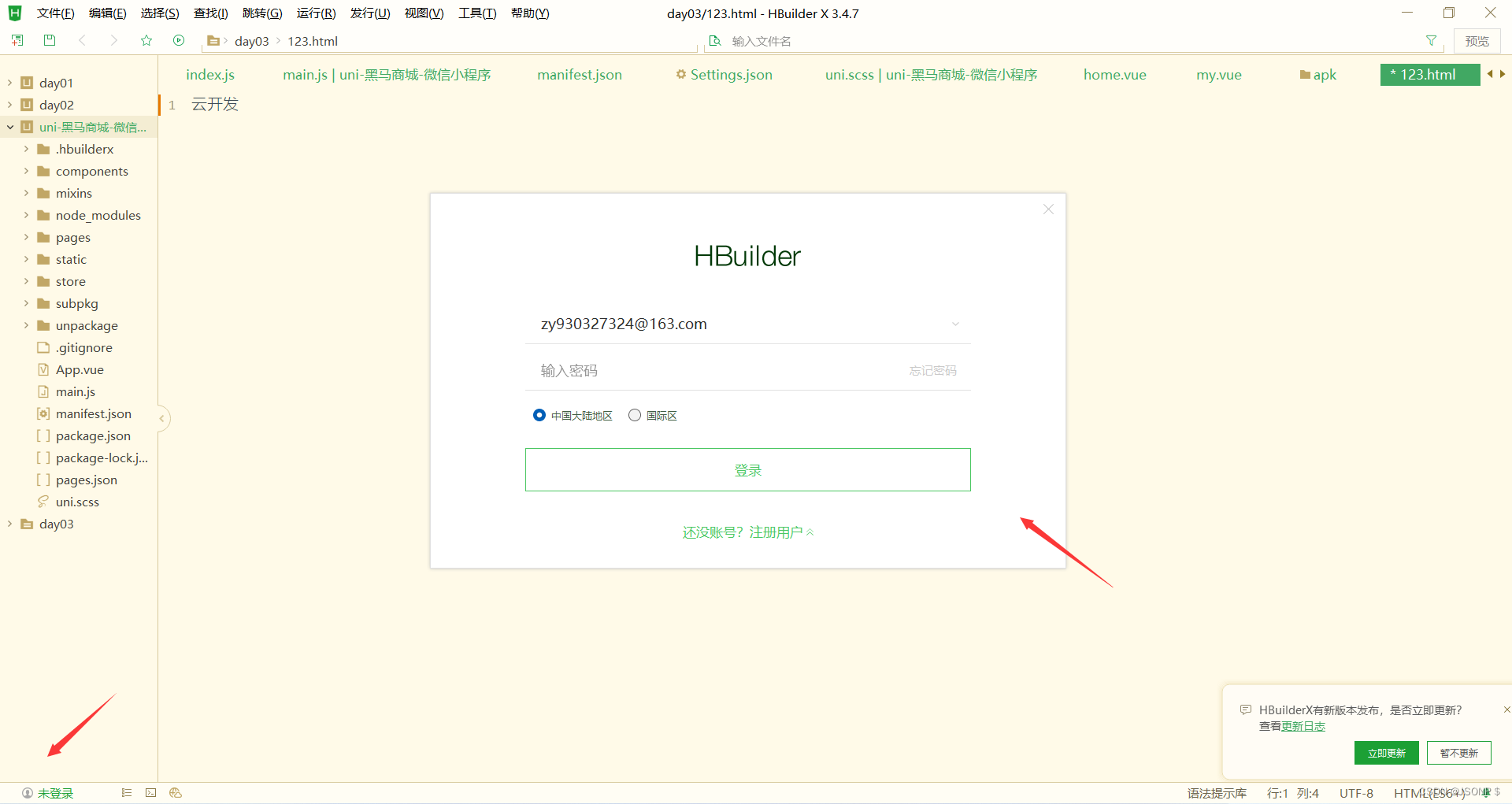
Task: Click the 登录 login button
Action: coord(747,470)
